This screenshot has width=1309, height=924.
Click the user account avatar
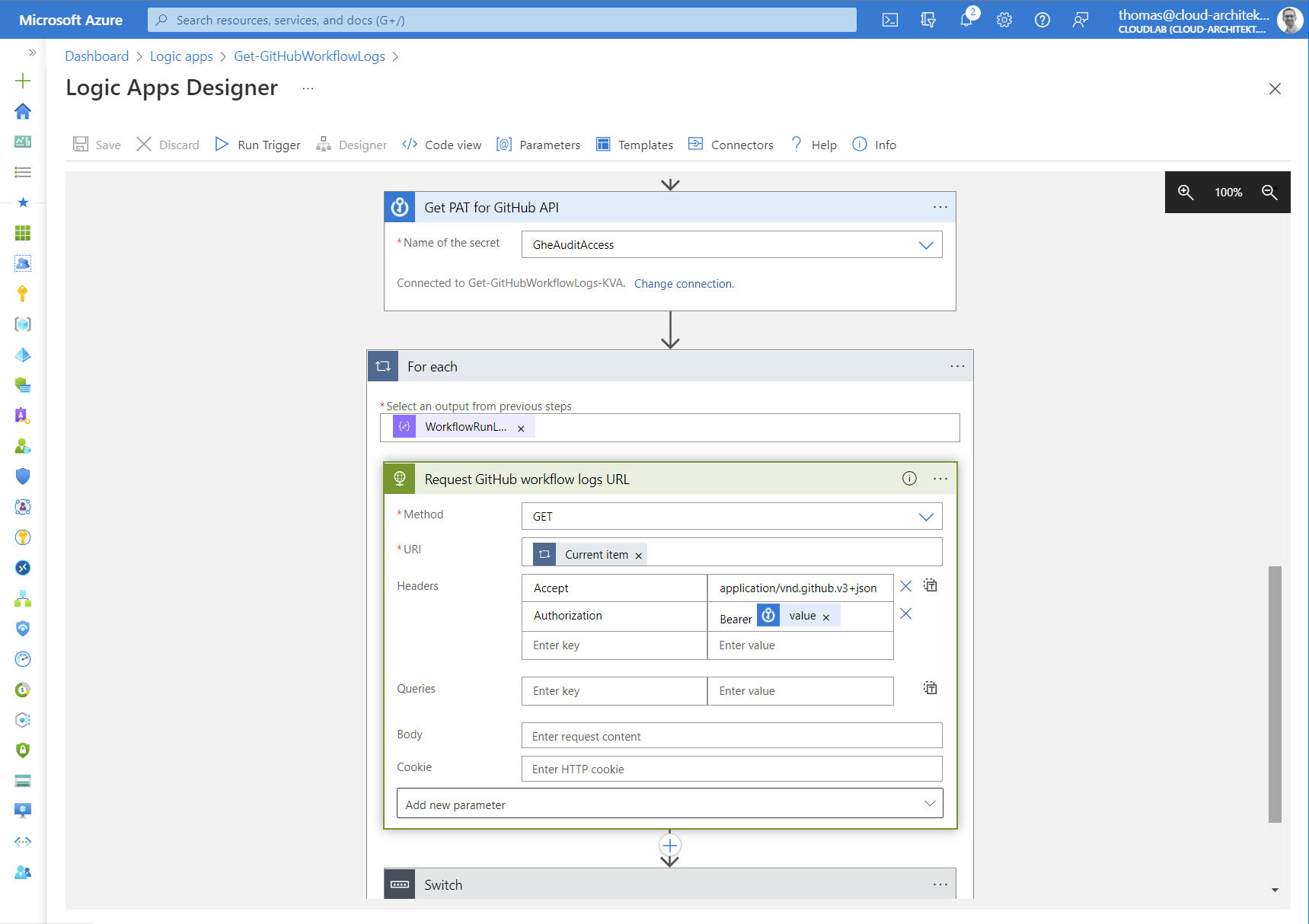tap(1289, 20)
